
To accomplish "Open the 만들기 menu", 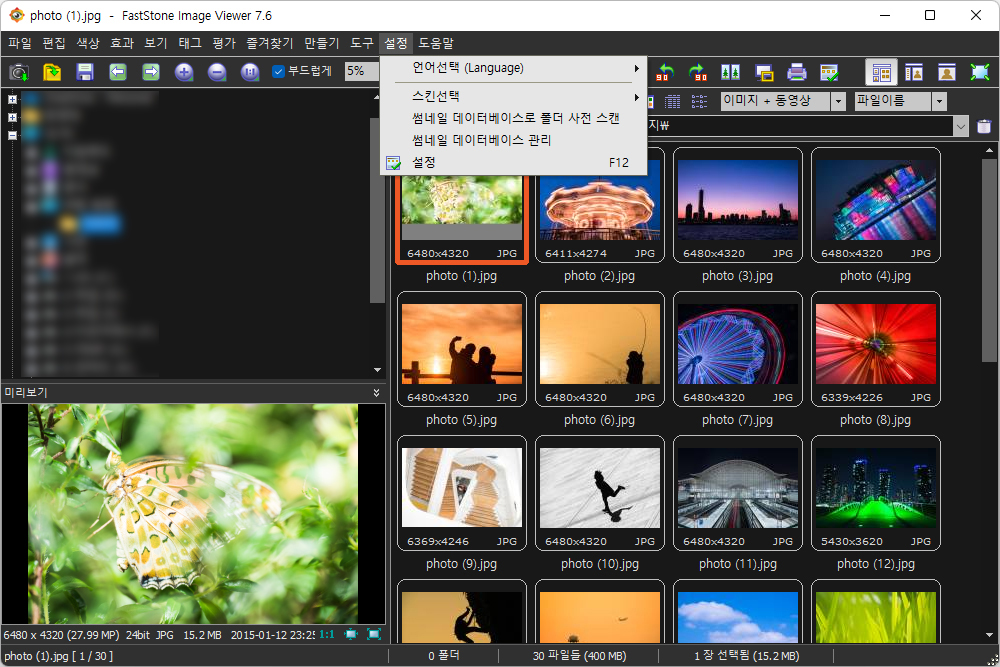I will click(322, 43).
